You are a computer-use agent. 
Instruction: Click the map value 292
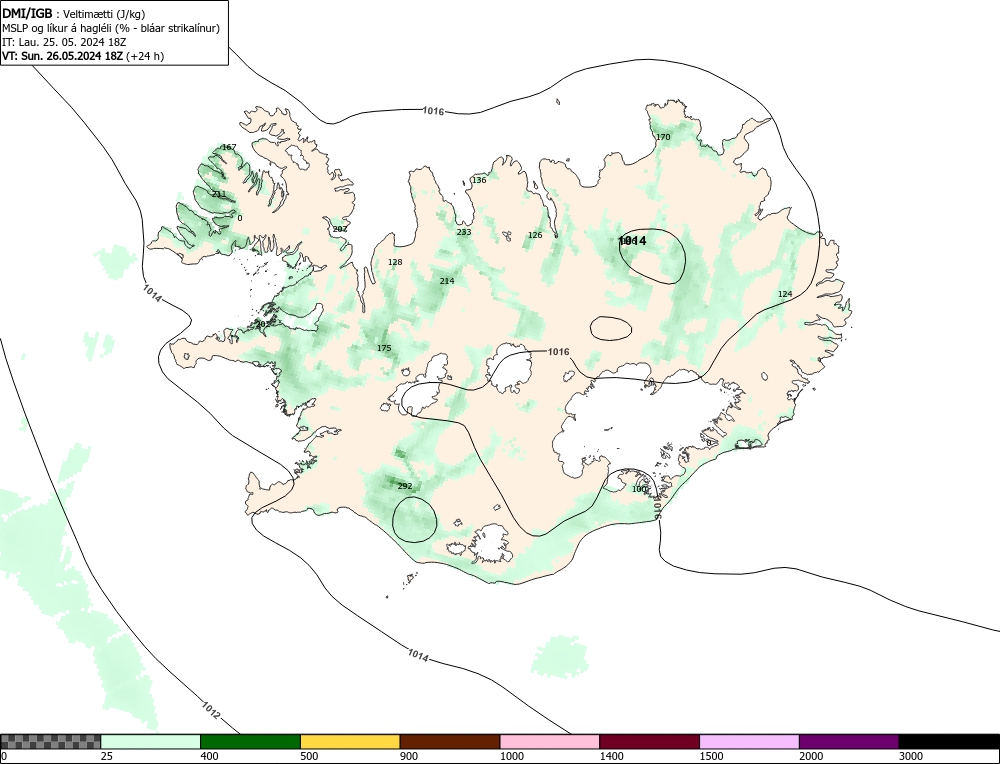pyautogui.click(x=405, y=486)
